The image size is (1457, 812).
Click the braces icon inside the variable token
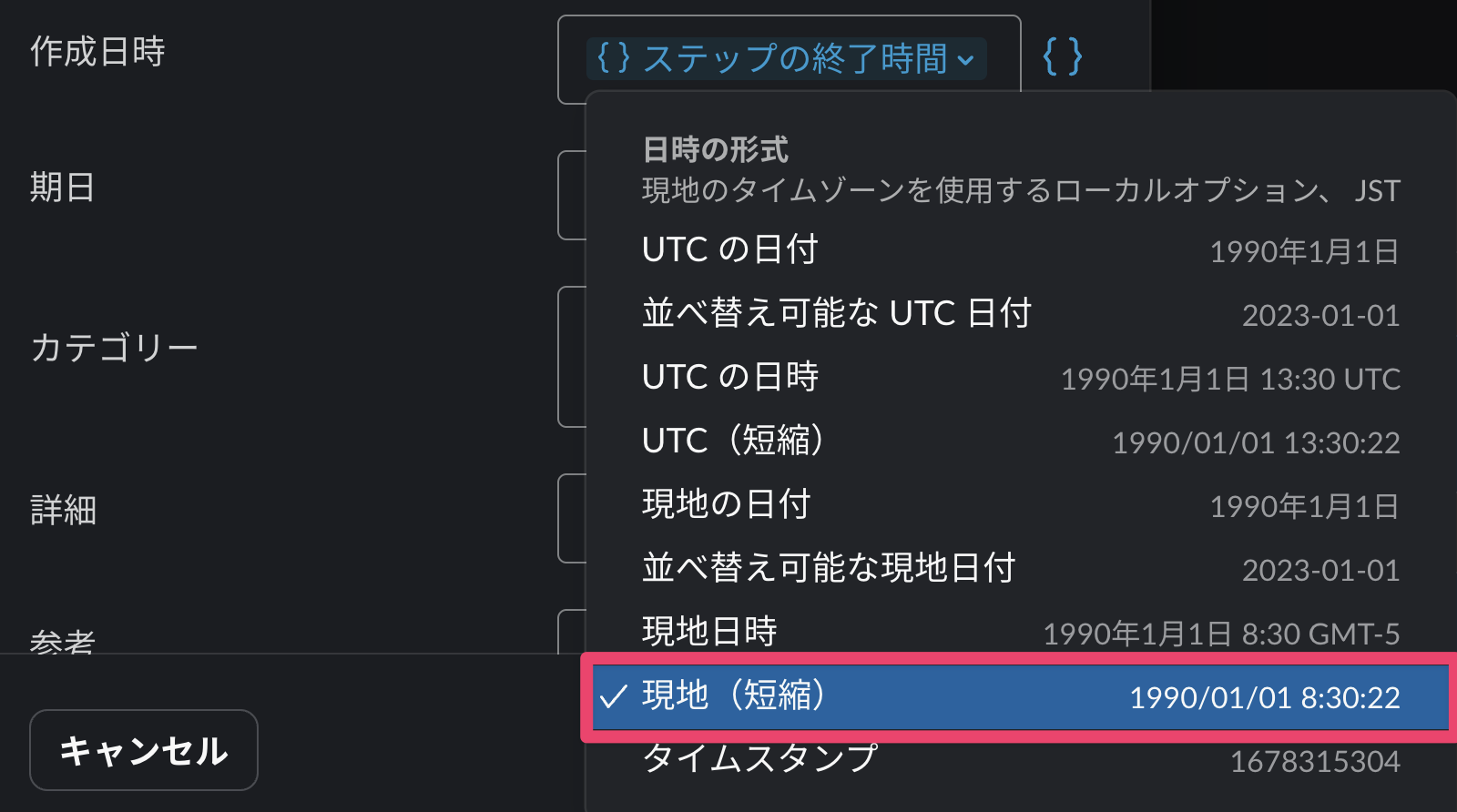click(613, 58)
